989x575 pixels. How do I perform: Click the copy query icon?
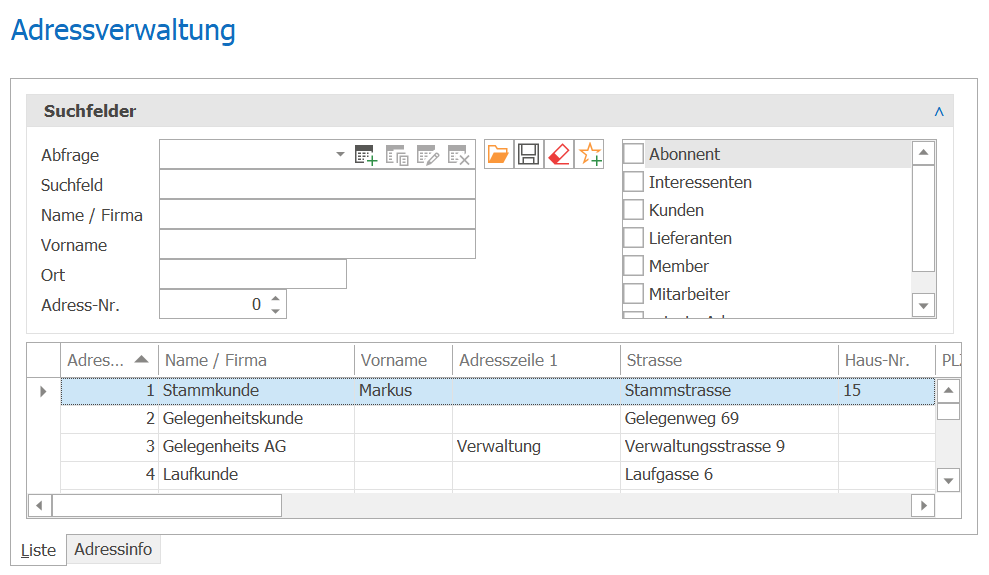(x=397, y=154)
